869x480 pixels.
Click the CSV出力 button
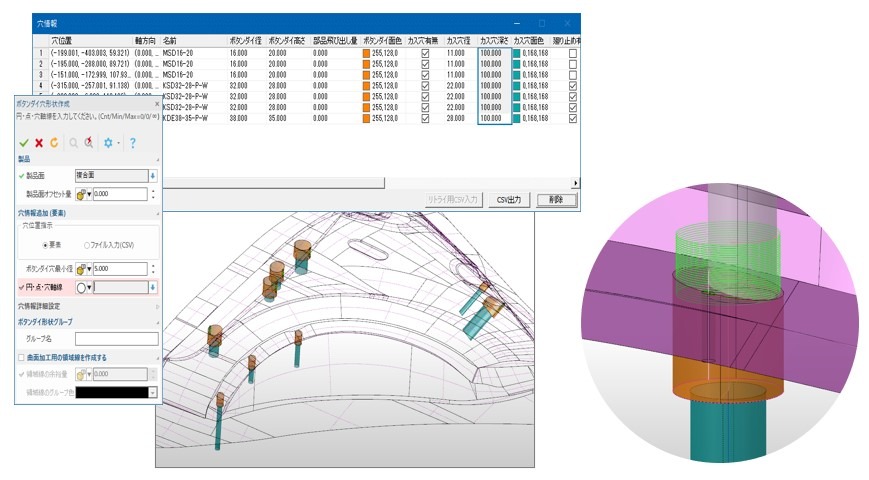510,199
